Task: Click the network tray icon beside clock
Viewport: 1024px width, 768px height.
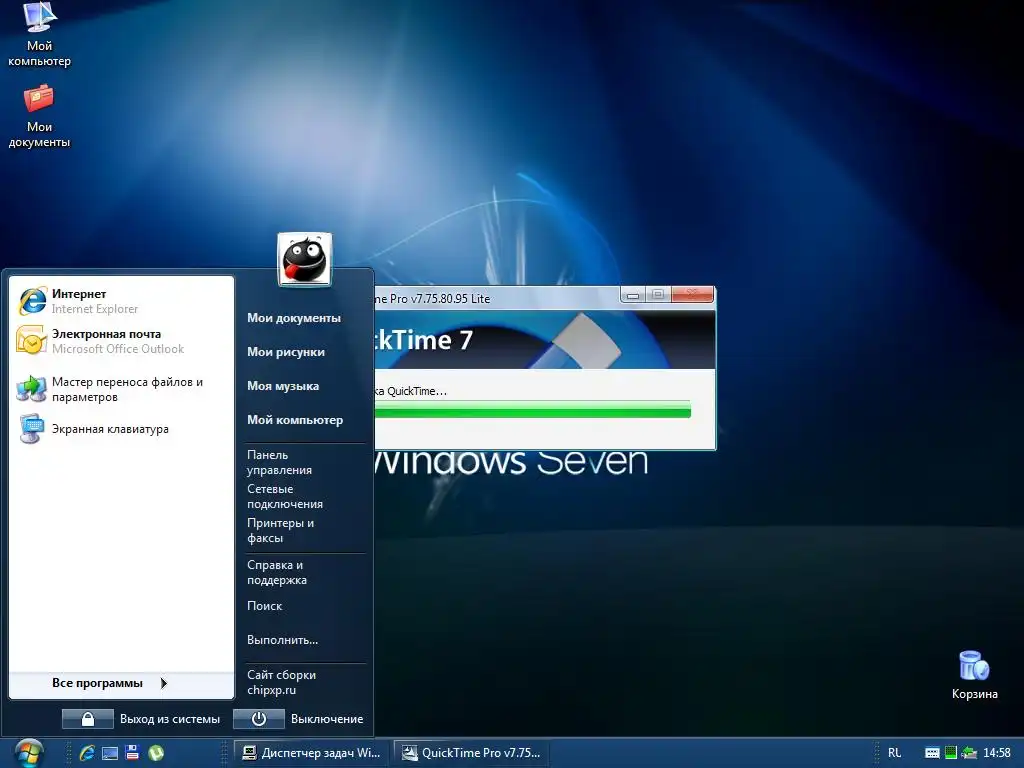Action: click(x=970, y=753)
